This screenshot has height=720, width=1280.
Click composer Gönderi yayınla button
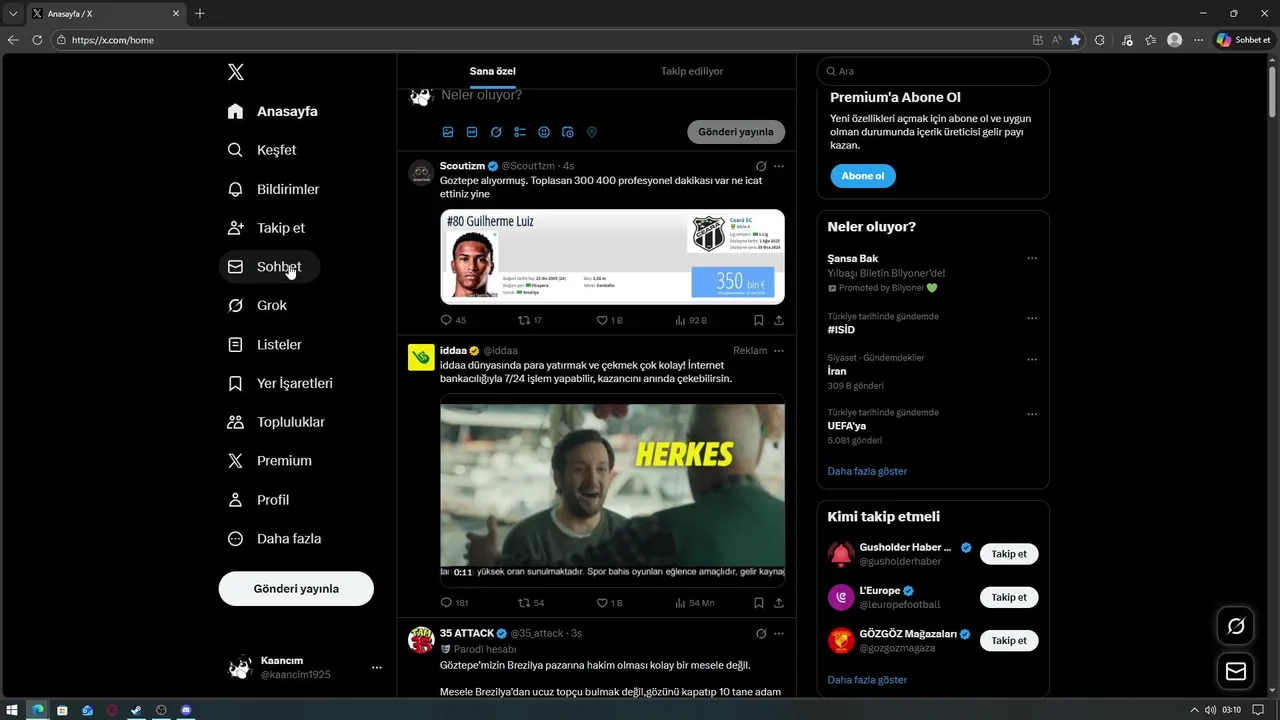(736, 132)
